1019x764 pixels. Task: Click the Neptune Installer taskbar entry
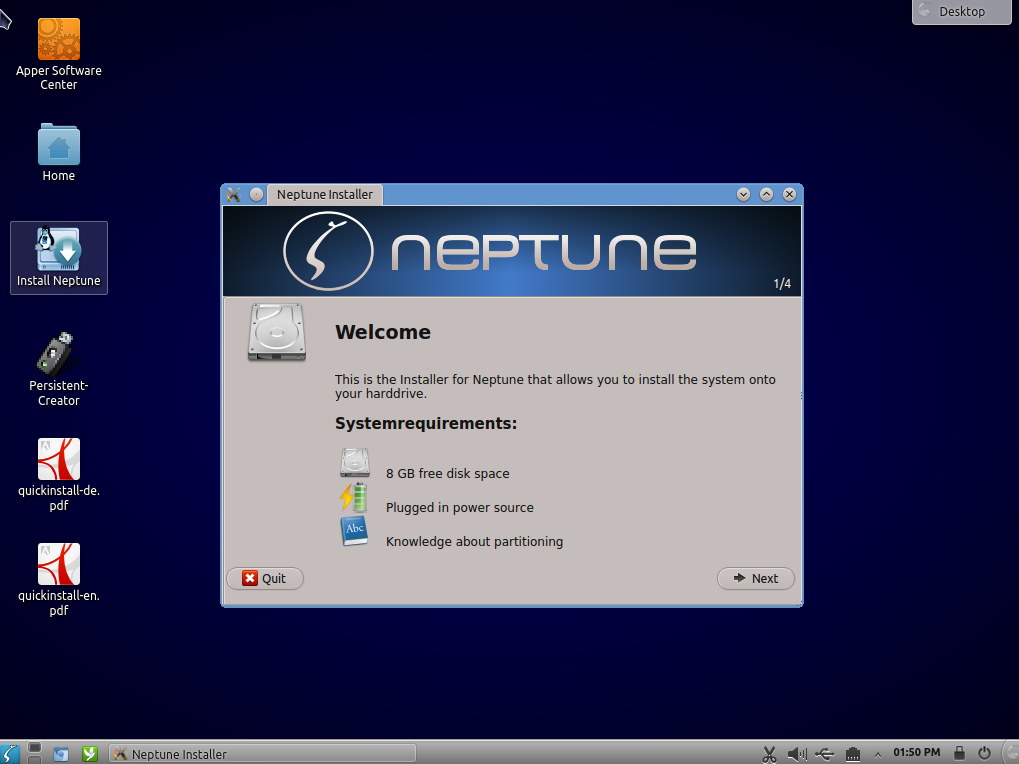point(263,754)
